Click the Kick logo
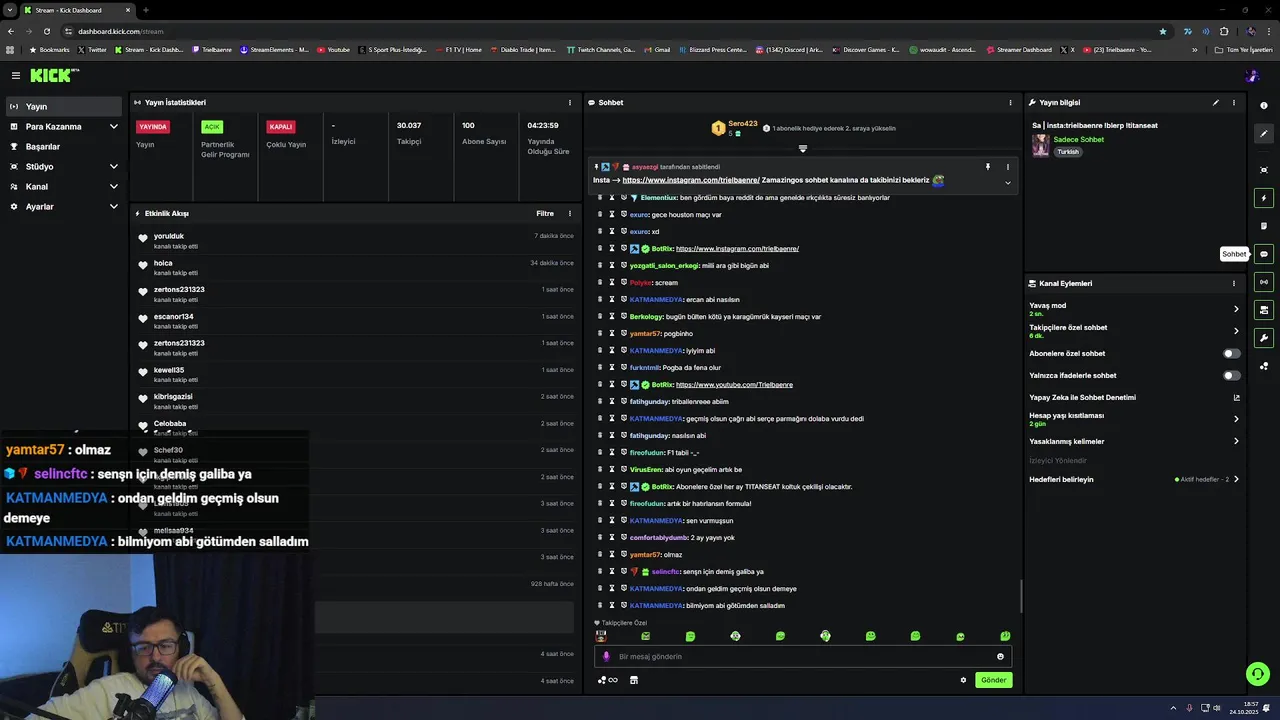Screen dimensions: 1280x720 click(x=51, y=75)
